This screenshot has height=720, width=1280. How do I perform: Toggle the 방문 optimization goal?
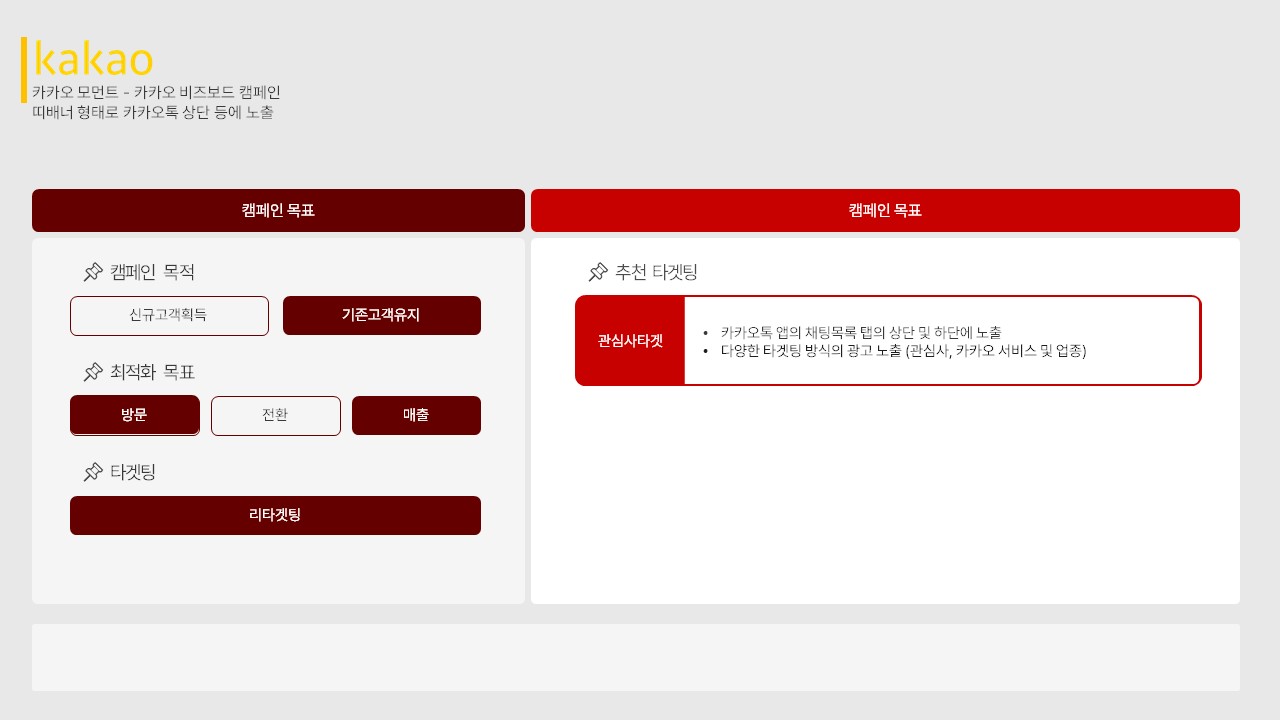[134, 415]
